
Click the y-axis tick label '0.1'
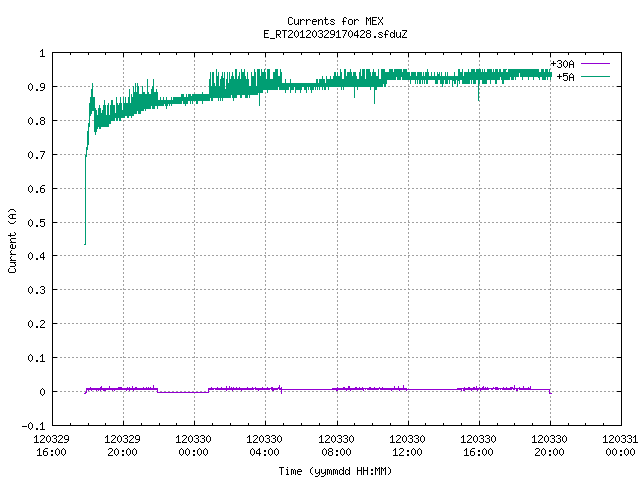(36, 358)
